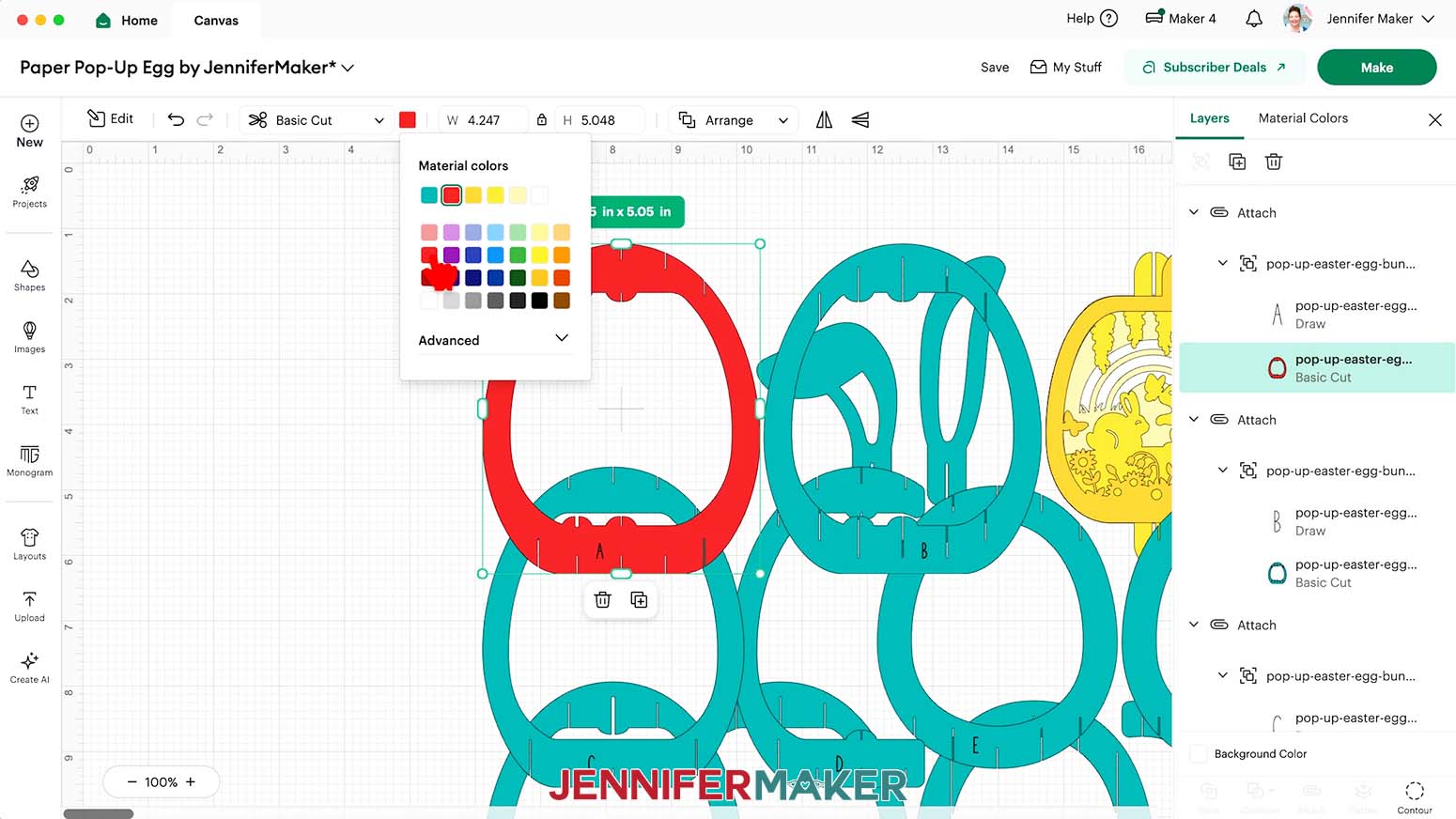Viewport: 1456px width, 819px height.
Task: Click the 100% zoom level text
Action: pyautogui.click(x=162, y=781)
